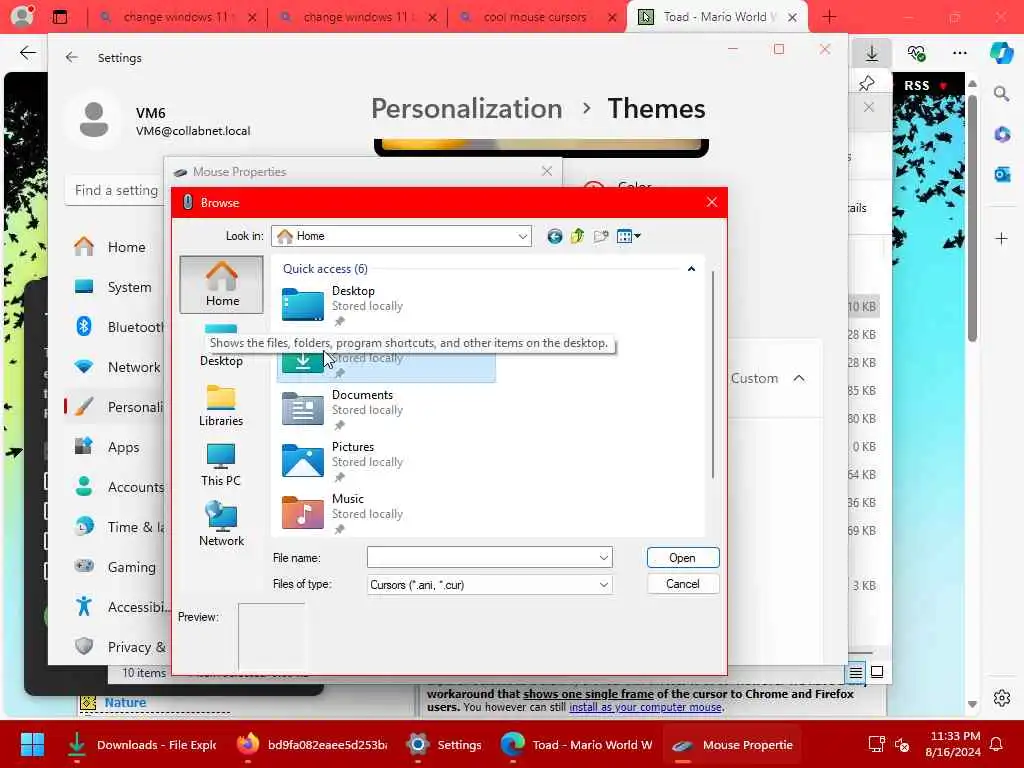
Task: Open the tab actions menu icon
Action: coord(59,17)
